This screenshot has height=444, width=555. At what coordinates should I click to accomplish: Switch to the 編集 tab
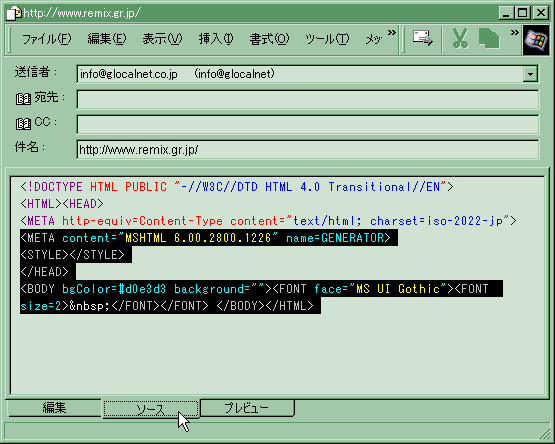tap(54, 408)
